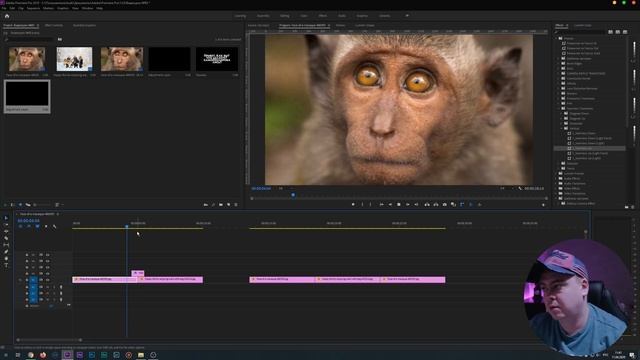Select the Ripple Edit tool

pos(6,231)
